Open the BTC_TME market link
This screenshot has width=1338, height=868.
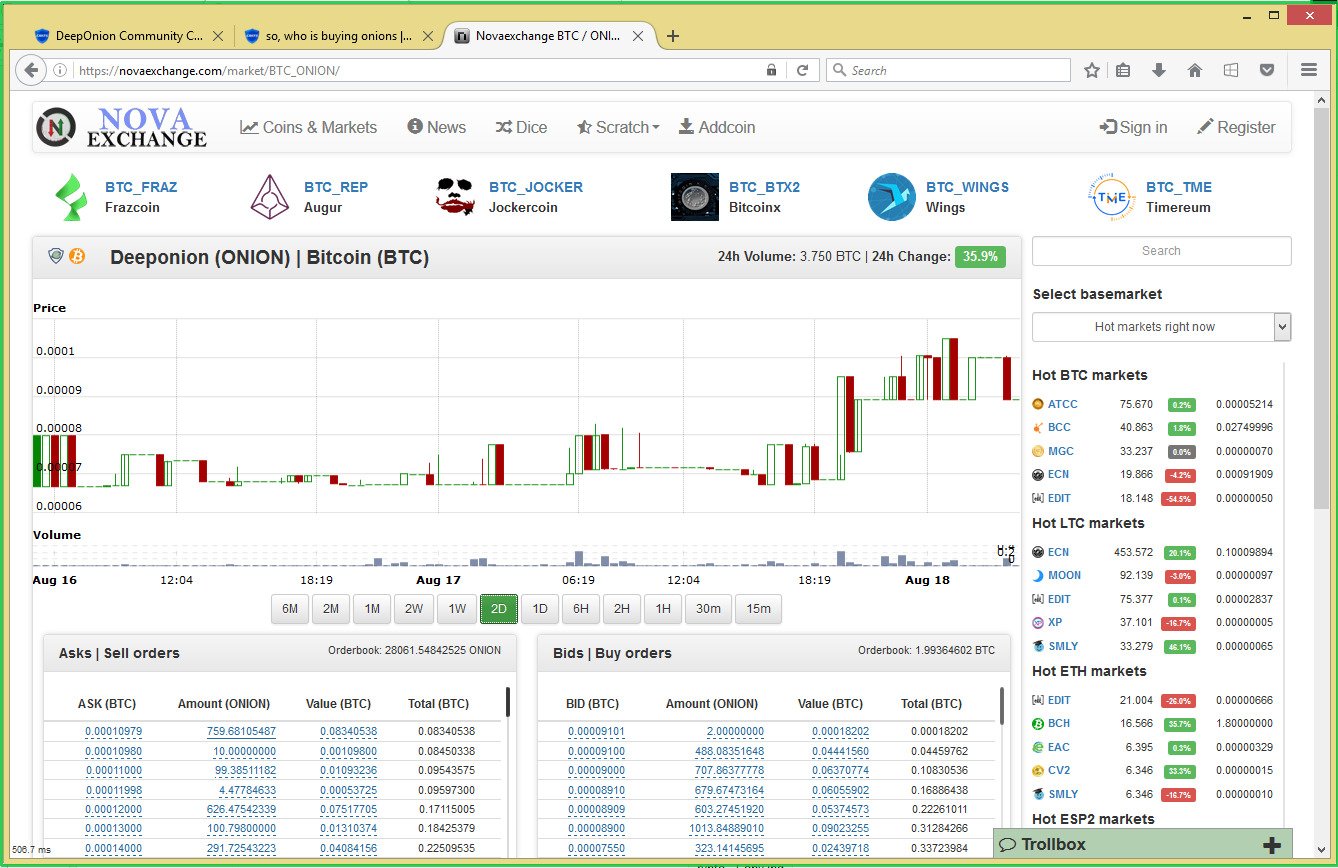tap(1179, 187)
